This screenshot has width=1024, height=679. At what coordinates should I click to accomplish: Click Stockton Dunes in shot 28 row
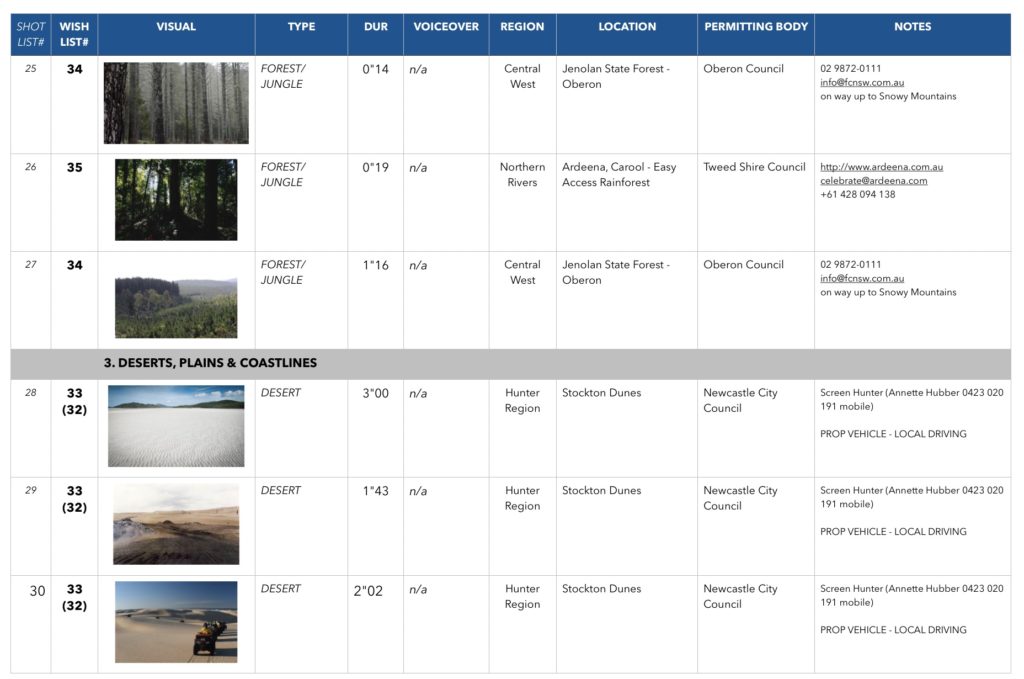click(601, 392)
